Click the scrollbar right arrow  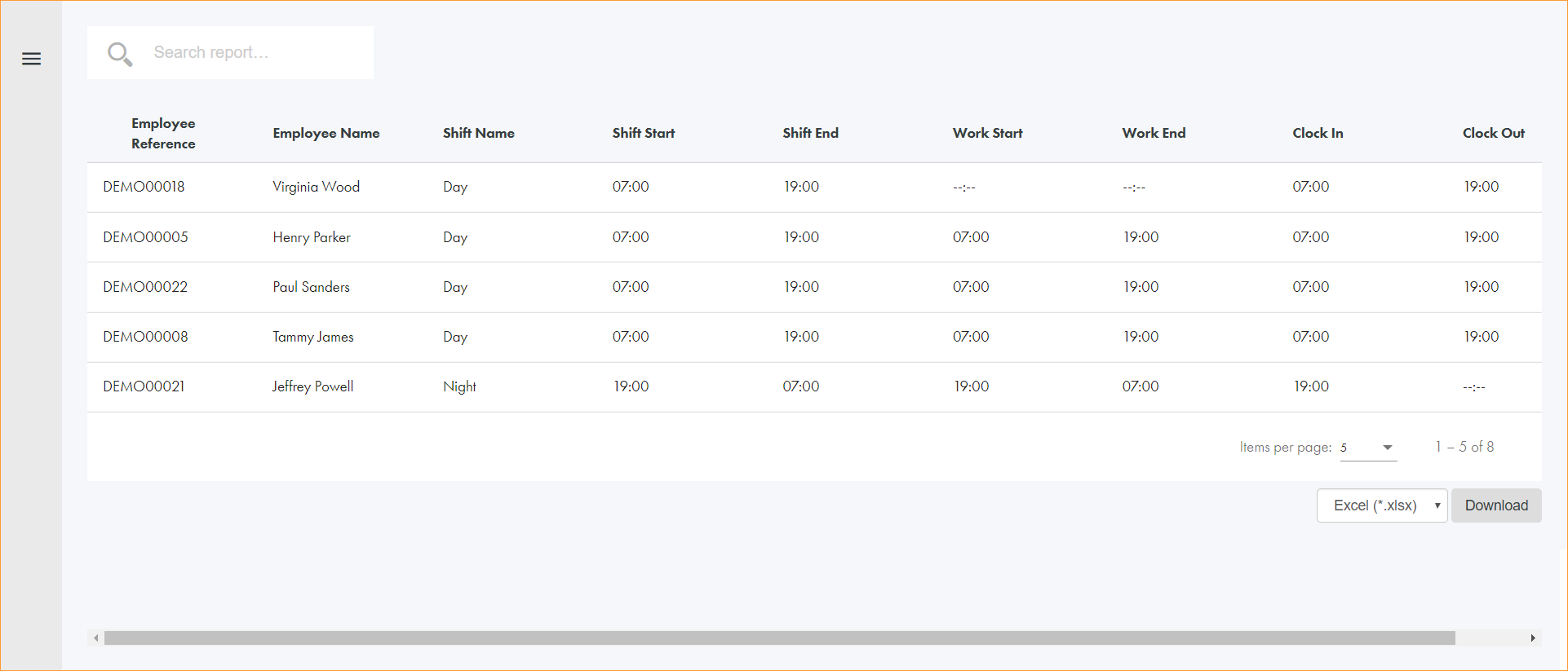click(1533, 638)
